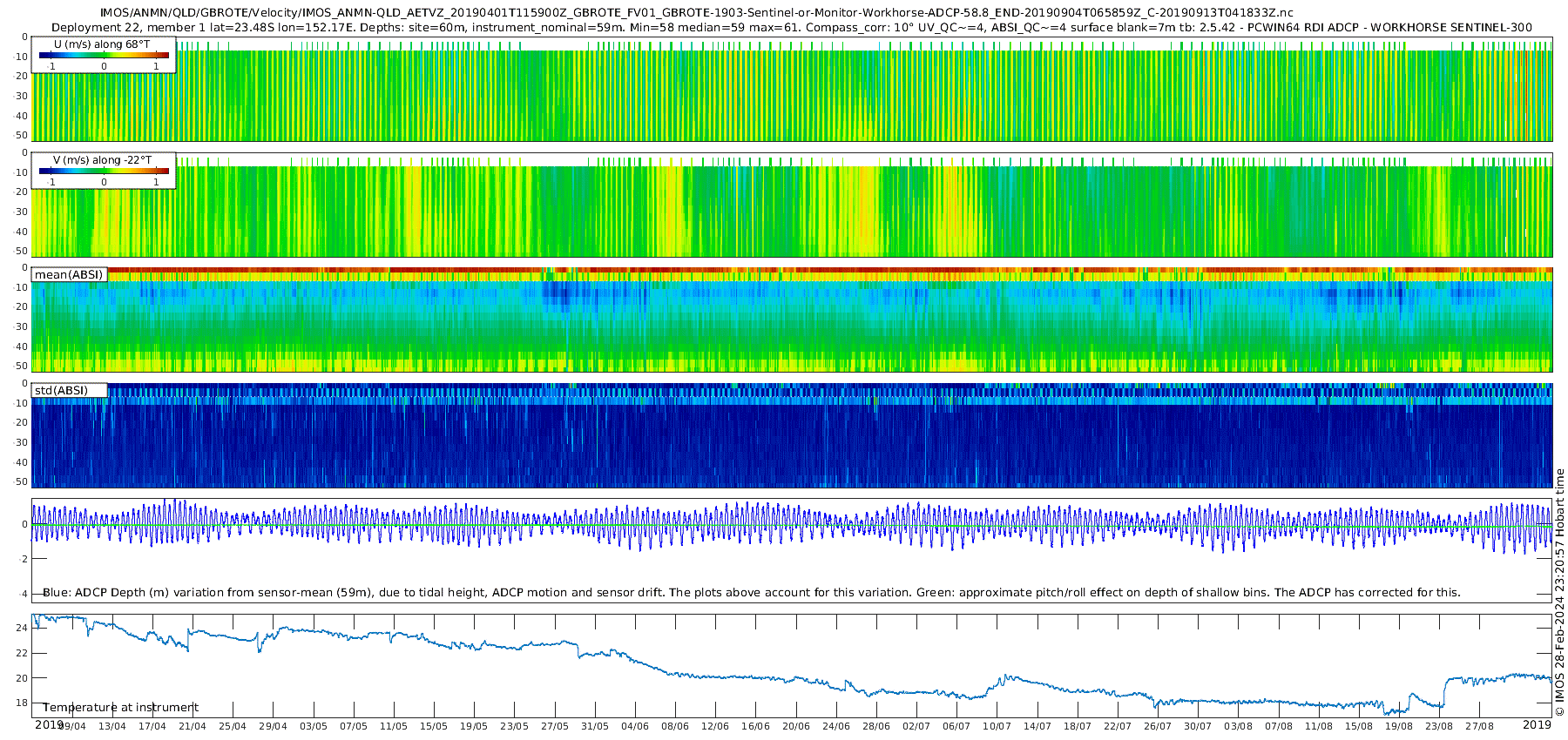Click the red end of U colorbar
Viewport: 1568px width, 740px height.
(164, 55)
